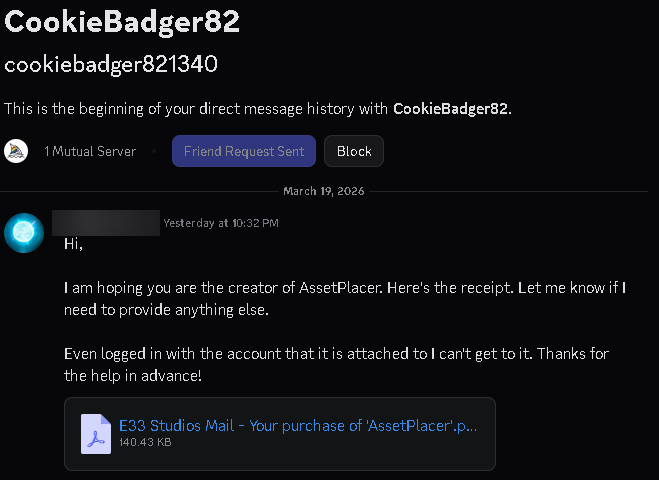Click the Friend Request Sent button
The width and height of the screenshot is (659, 480).
click(244, 151)
